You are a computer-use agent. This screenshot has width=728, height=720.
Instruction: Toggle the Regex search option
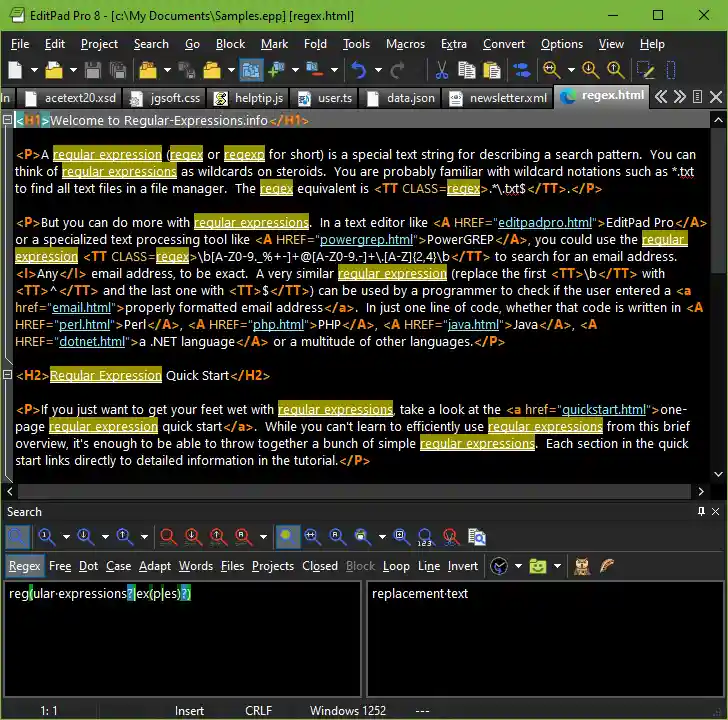pyautogui.click(x=25, y=566)
